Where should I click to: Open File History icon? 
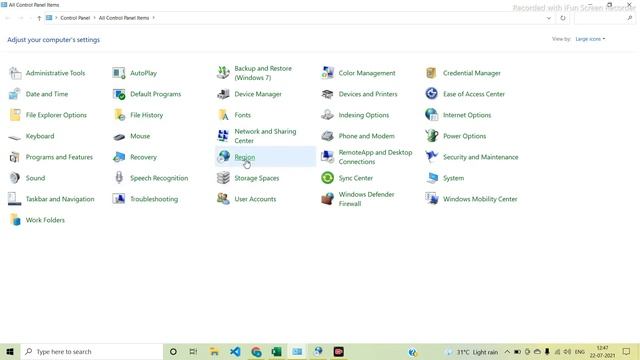pyautogui.click(x=119, y=115)
